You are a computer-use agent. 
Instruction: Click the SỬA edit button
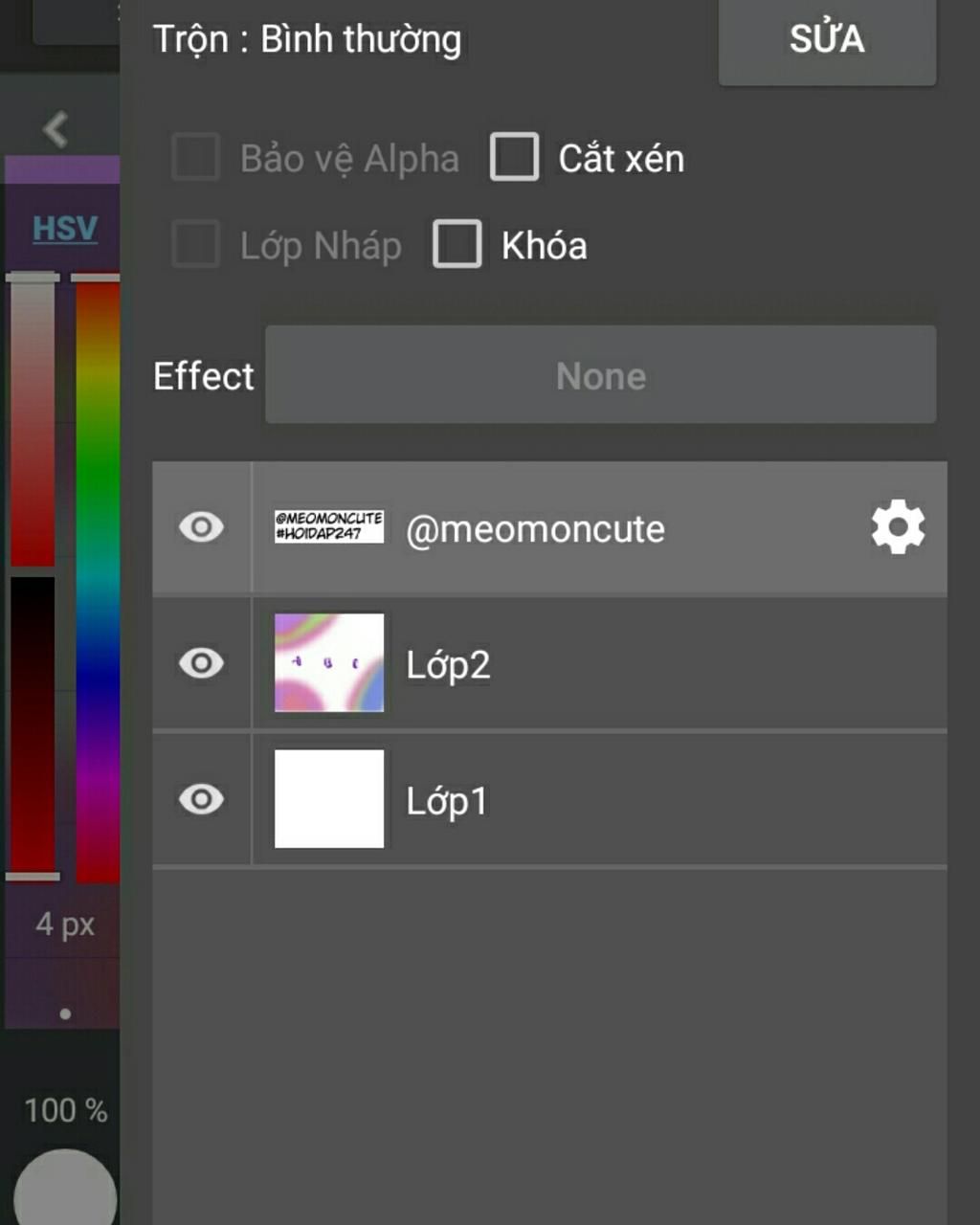(x=827, y=41)
